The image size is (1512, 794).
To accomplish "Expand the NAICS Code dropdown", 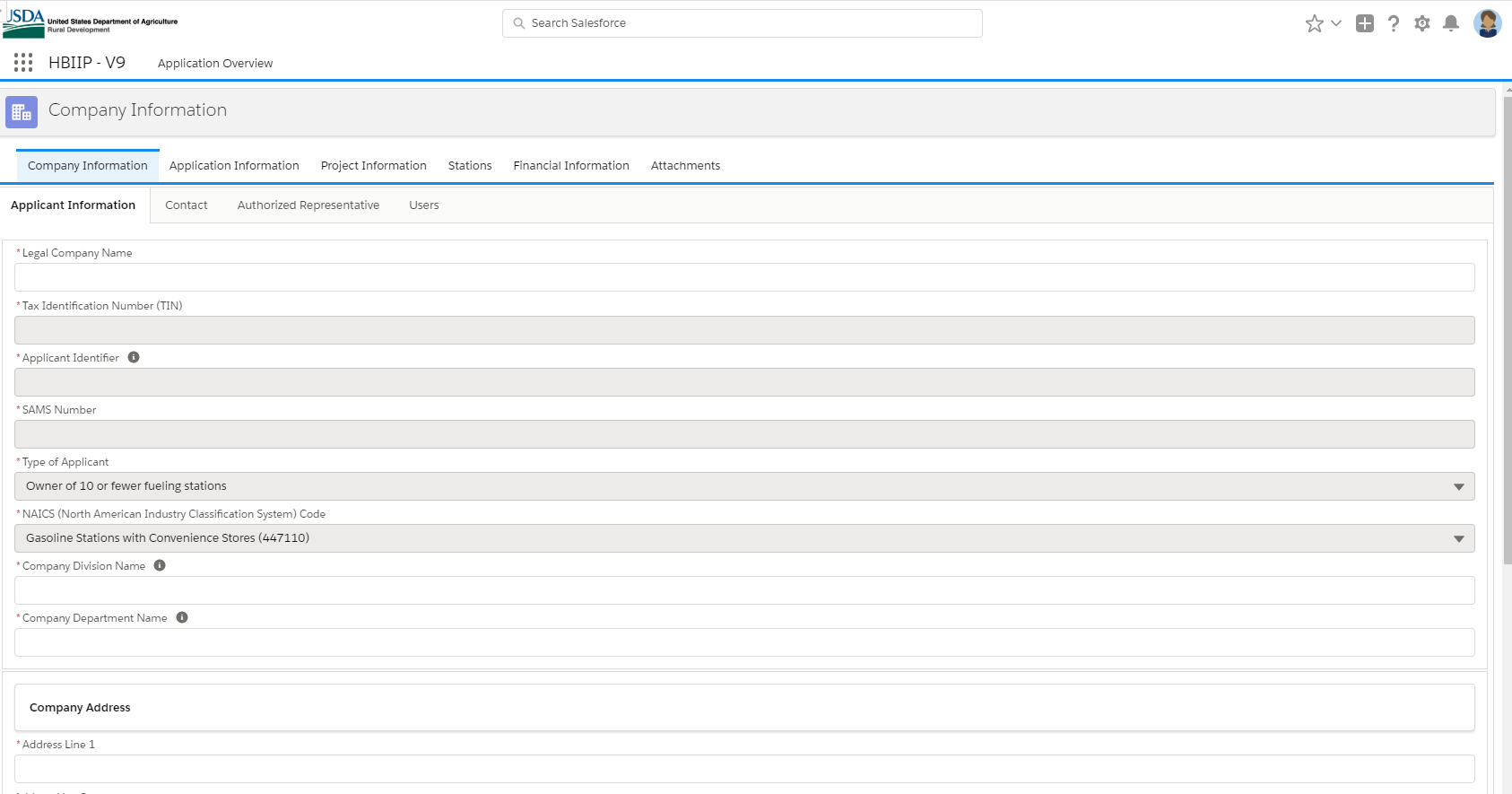I will coord(744,538).
